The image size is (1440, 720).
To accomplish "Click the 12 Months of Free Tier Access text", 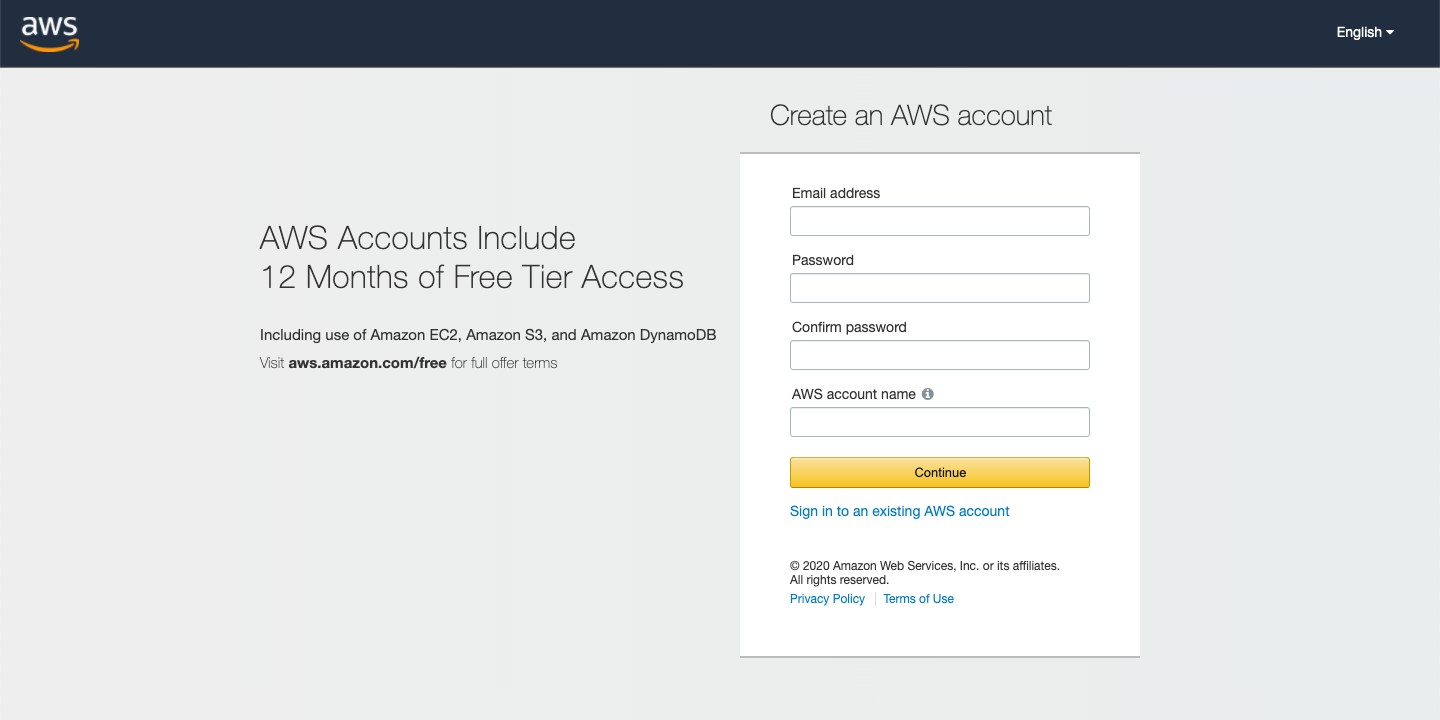I will (x=472, y=277).
